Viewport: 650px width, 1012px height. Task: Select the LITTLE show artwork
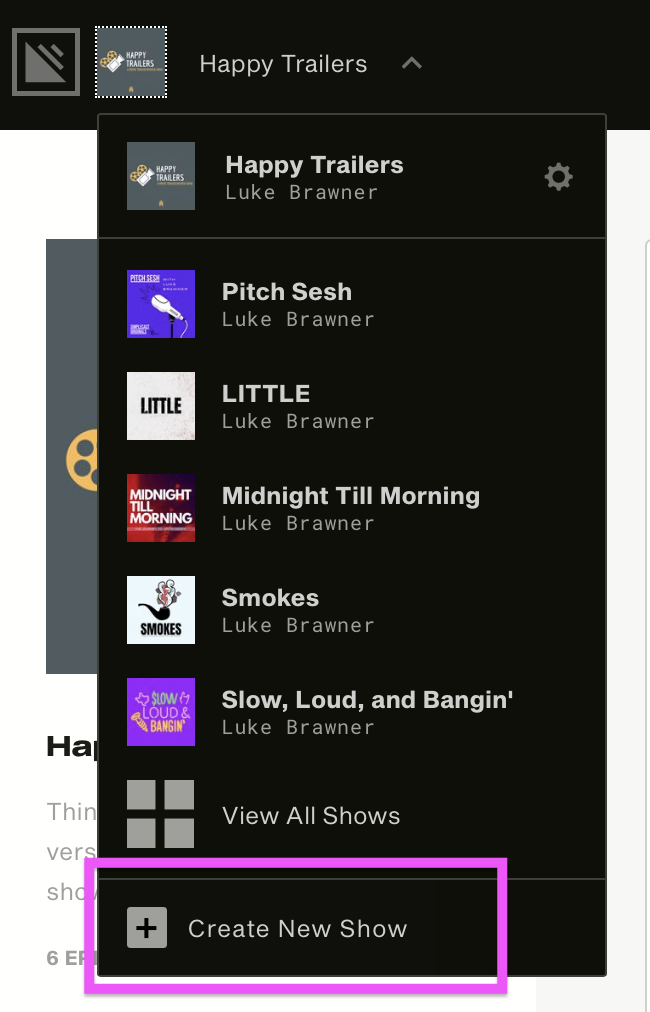(161, 406)
